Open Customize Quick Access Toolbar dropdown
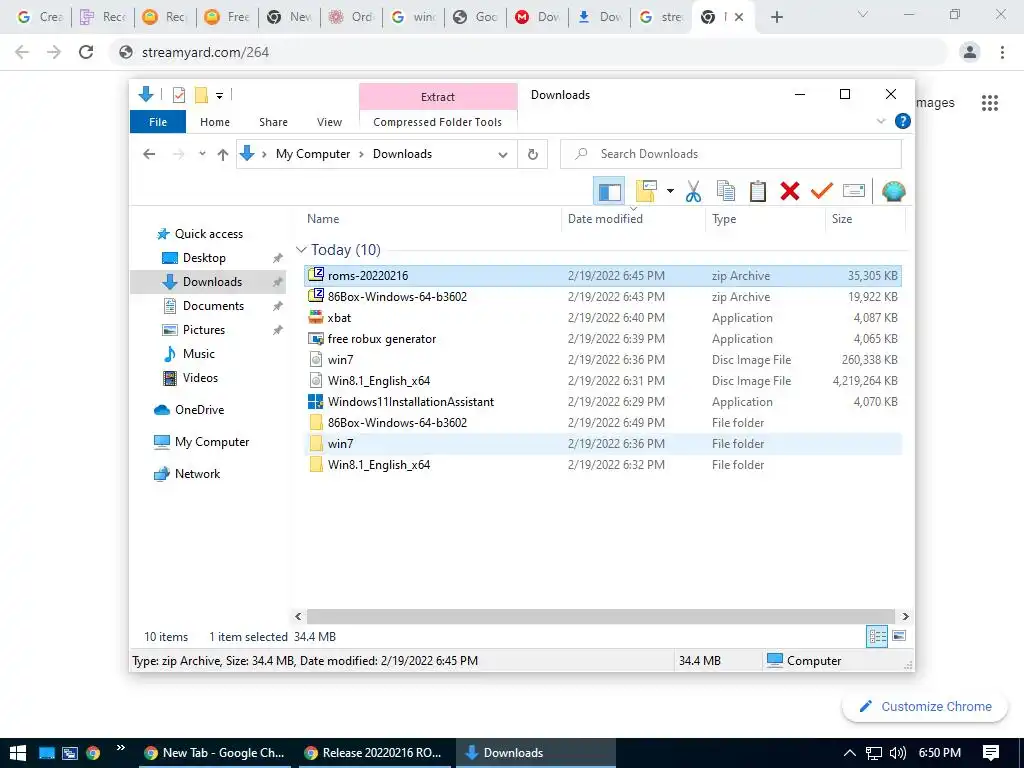The image size is (1024, 768). click(x=219, y=96)
